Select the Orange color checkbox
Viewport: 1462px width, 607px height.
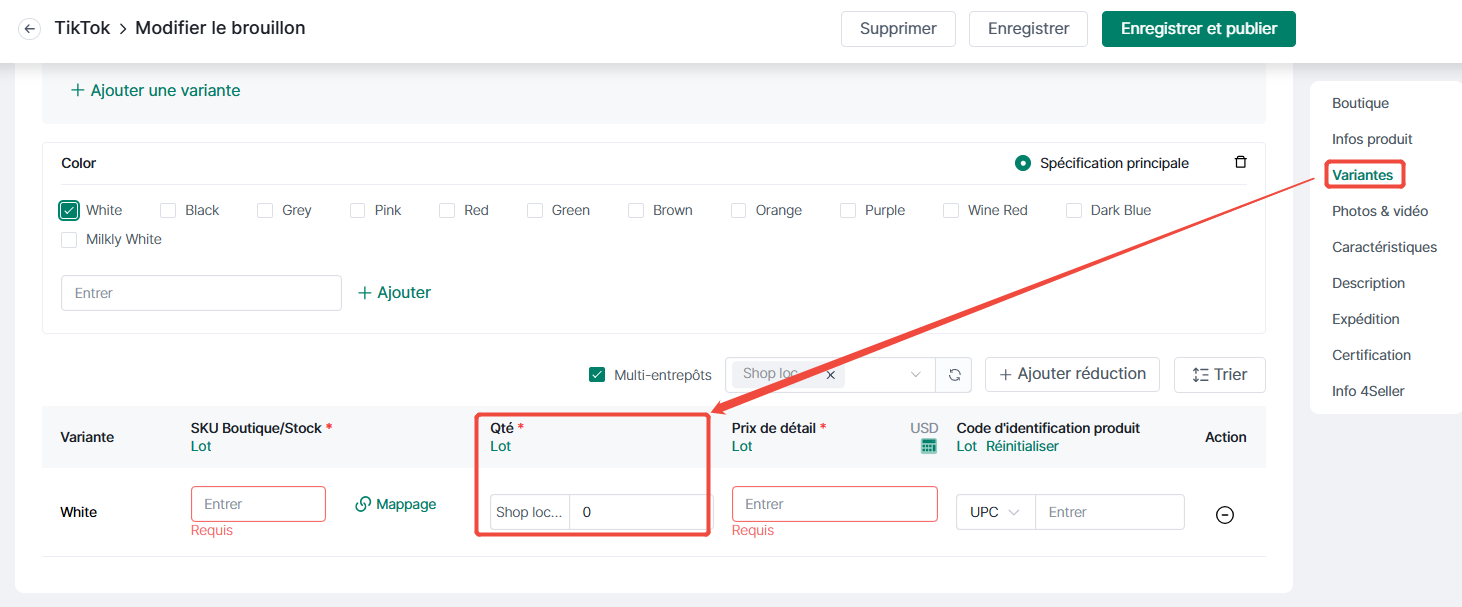(739, 210)
